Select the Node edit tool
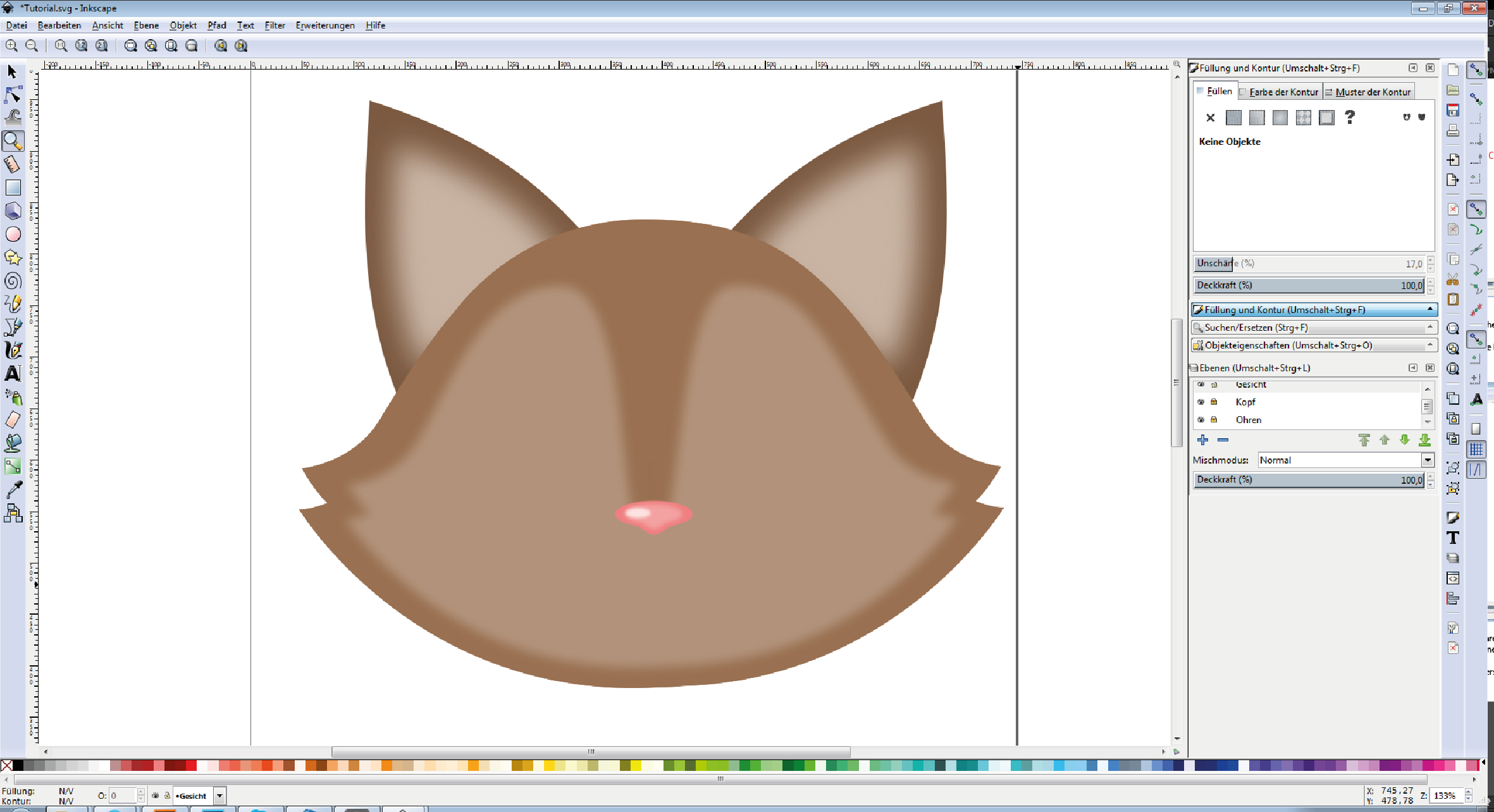 13,95
